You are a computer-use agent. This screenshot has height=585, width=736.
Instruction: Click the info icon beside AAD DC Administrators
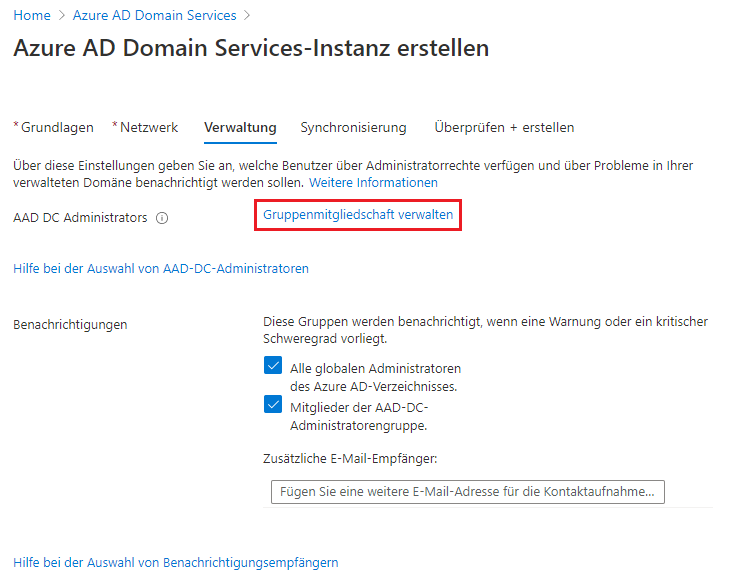point(162,218)
